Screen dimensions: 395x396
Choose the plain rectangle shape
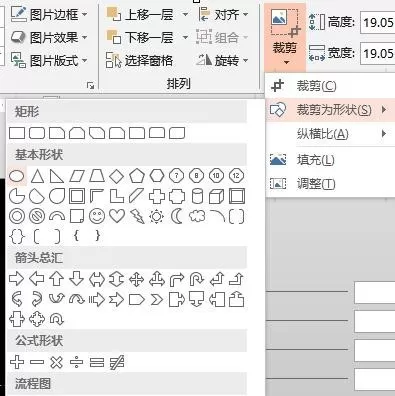click(x=17, y=133)
